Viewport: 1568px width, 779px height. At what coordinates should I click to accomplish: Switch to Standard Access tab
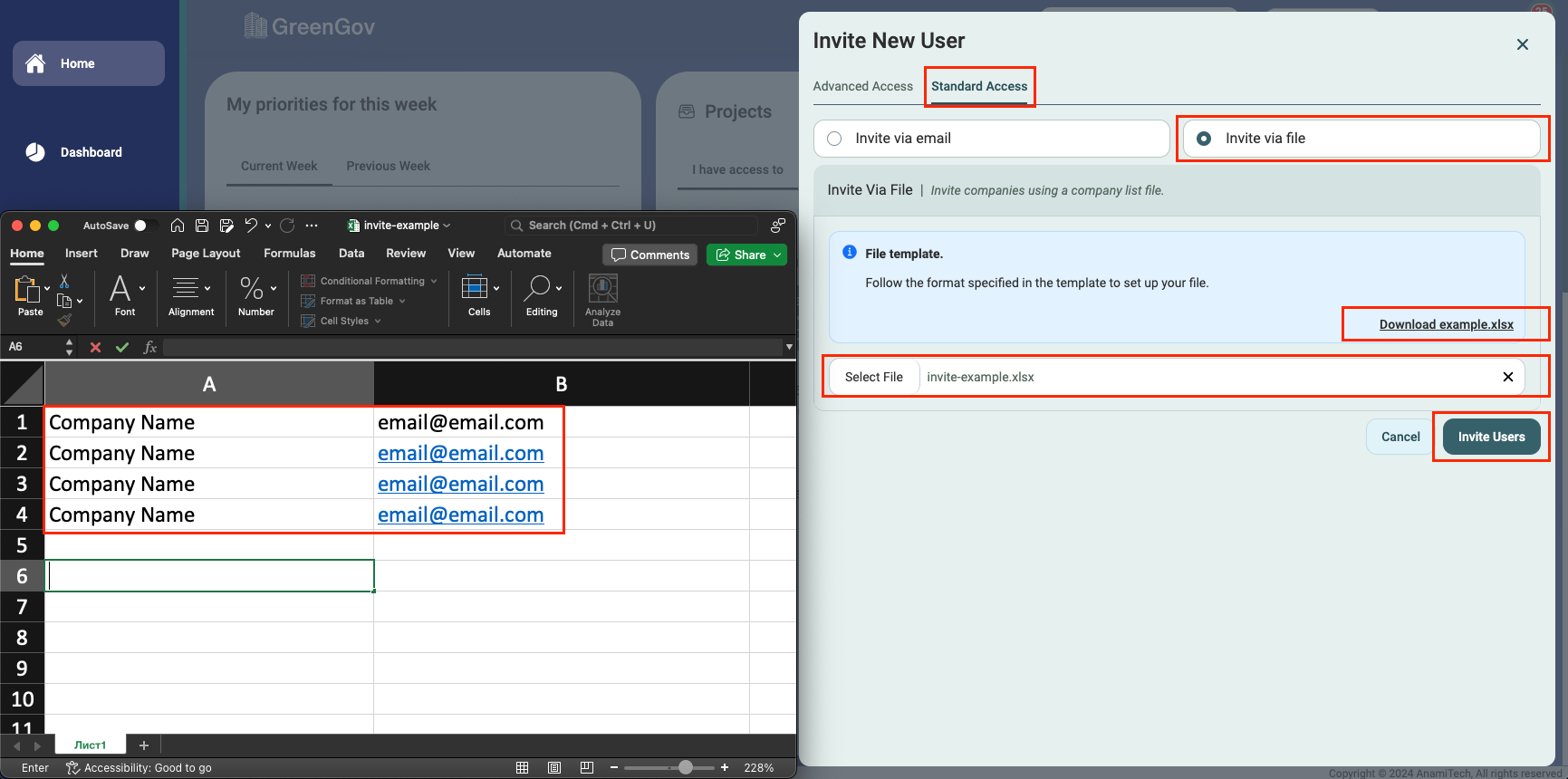point(979,86)
